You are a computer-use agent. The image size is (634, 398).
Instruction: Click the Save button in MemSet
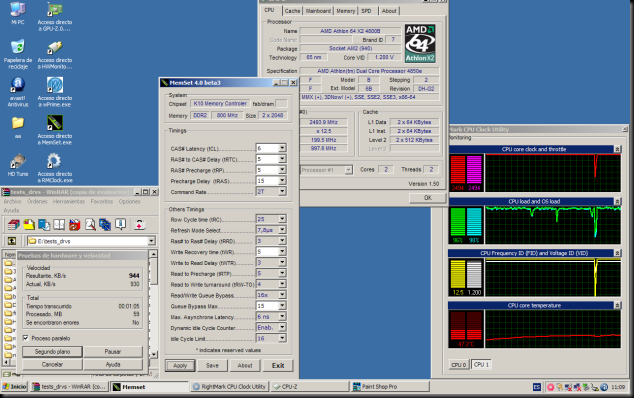212,366
